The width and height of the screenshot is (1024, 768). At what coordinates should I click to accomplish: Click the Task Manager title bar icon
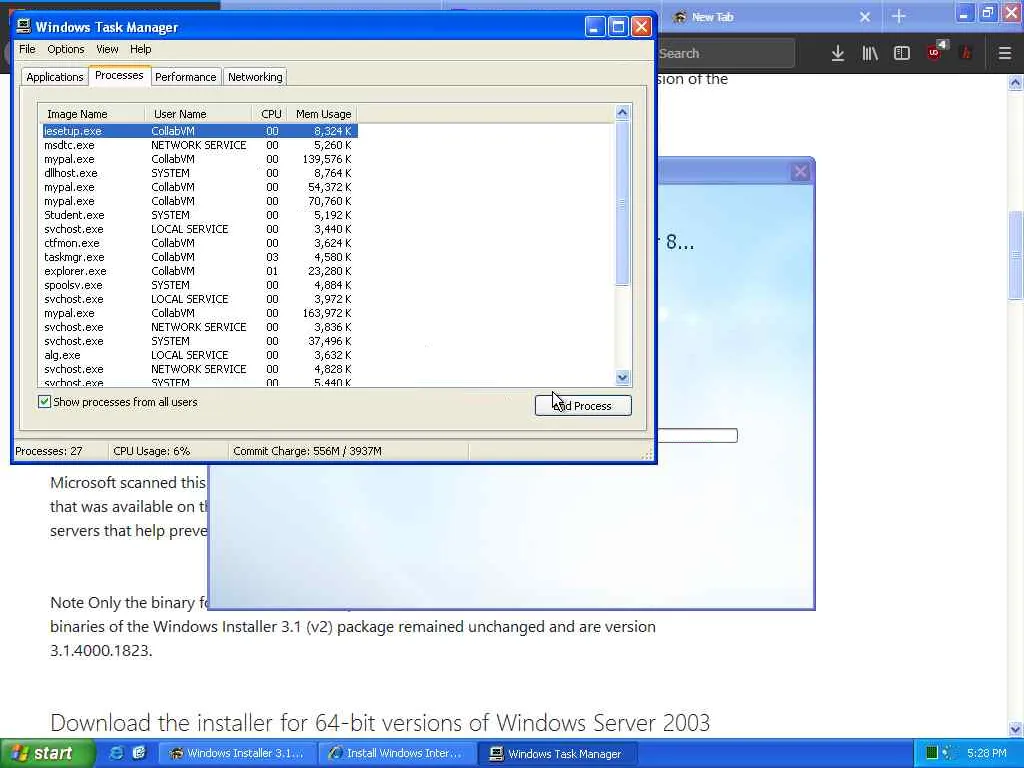pyautogui.click(x=24, y=26)
